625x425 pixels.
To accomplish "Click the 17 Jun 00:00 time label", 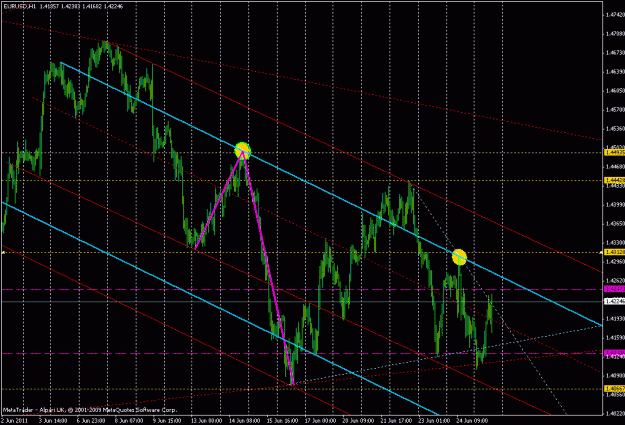I will [320, 421].
